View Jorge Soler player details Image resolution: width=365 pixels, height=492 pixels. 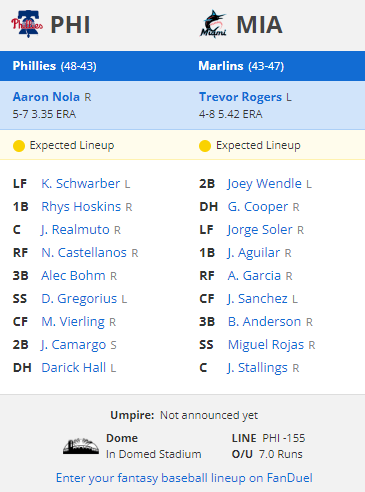tap(260, 230)
